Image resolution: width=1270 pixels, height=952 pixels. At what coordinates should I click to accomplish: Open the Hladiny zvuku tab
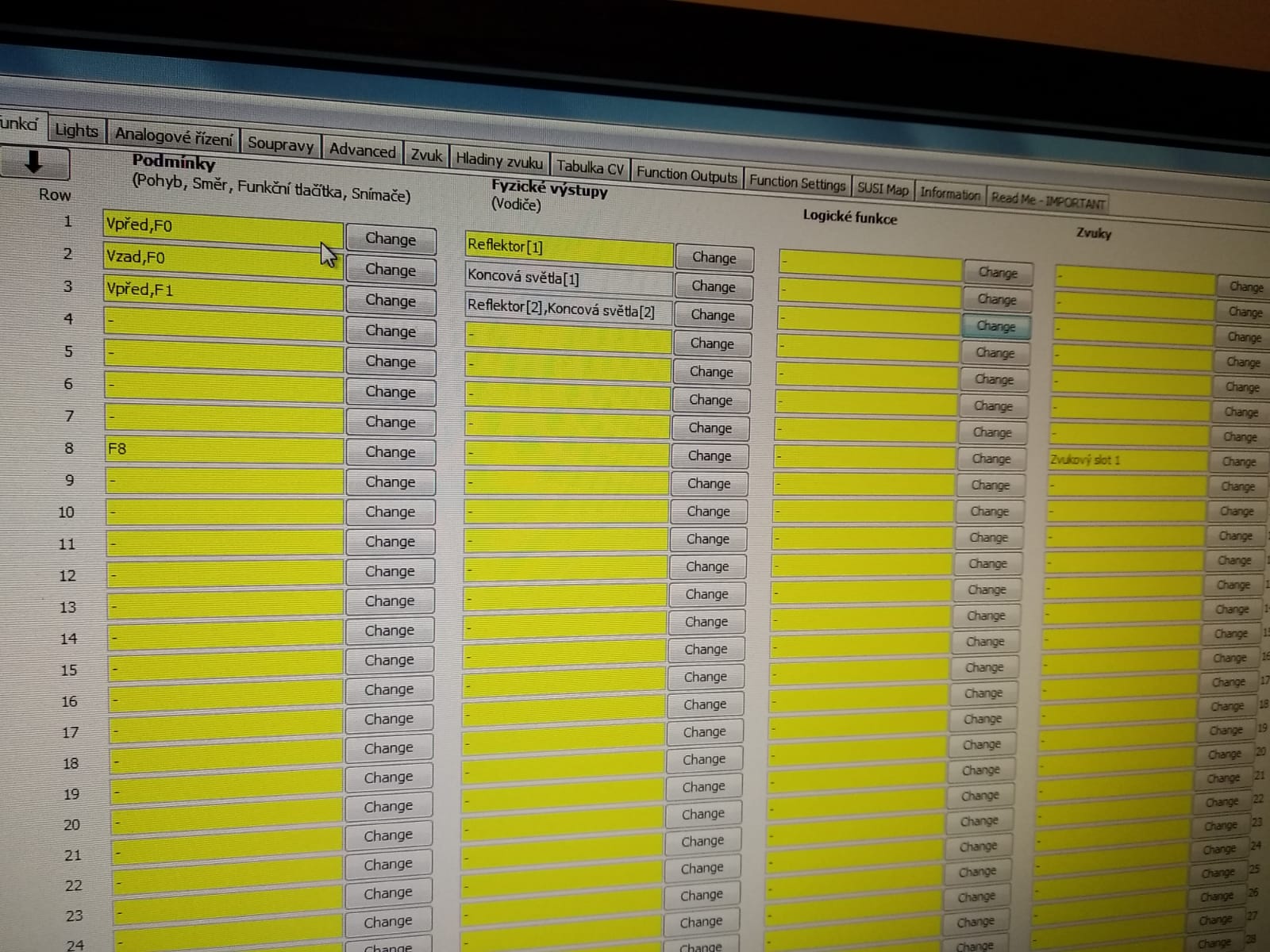tap(499, 161)
